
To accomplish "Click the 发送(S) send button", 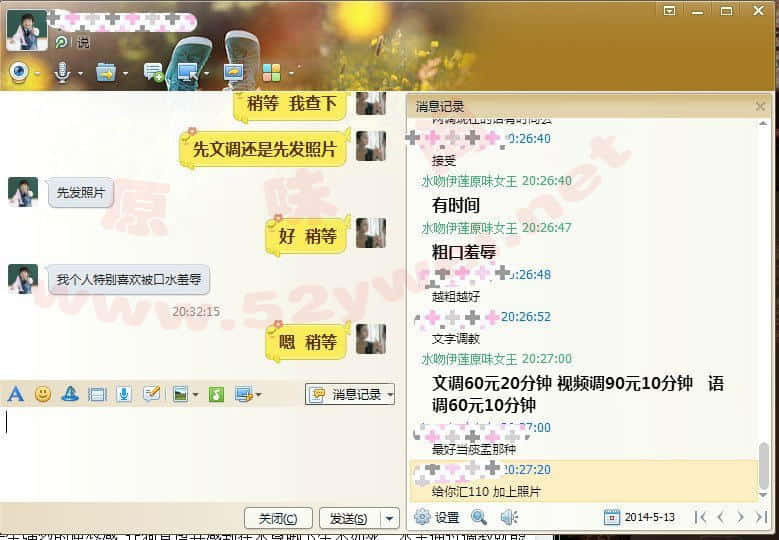I will [x=346, y=518].
